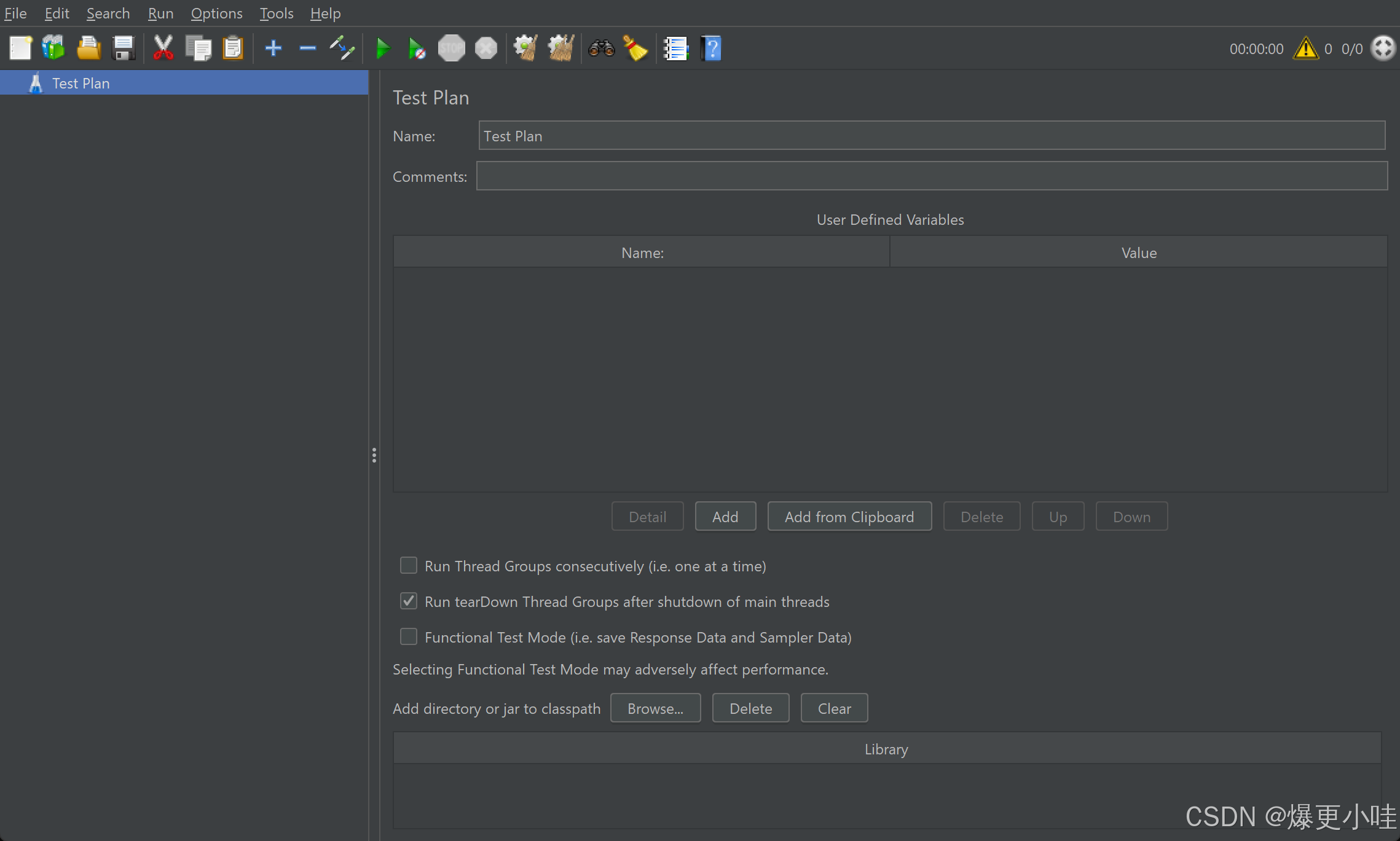The height and width of the screenshot is (841, 1400).
Task: Open the Options menu
Action: (x=216, y=13)
